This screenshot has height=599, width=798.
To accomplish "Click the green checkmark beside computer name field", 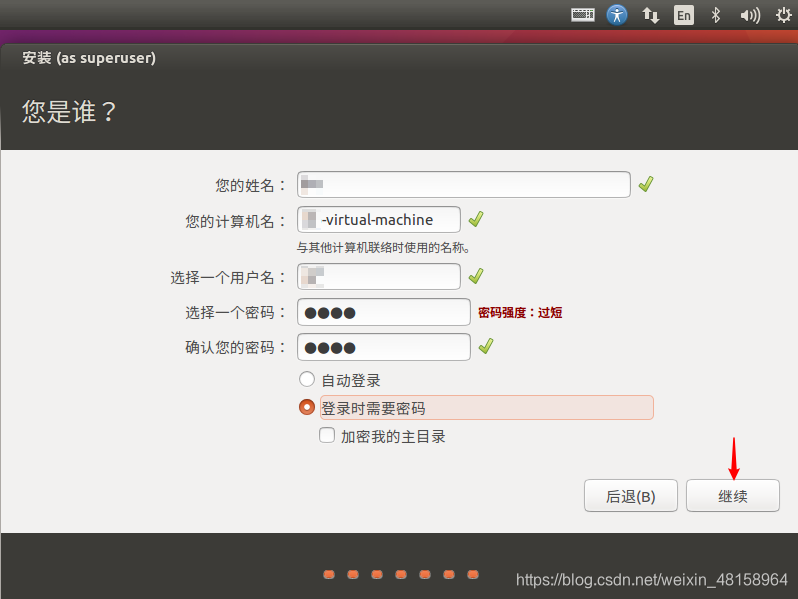I will pyautogui.click(x=476, y=219).
